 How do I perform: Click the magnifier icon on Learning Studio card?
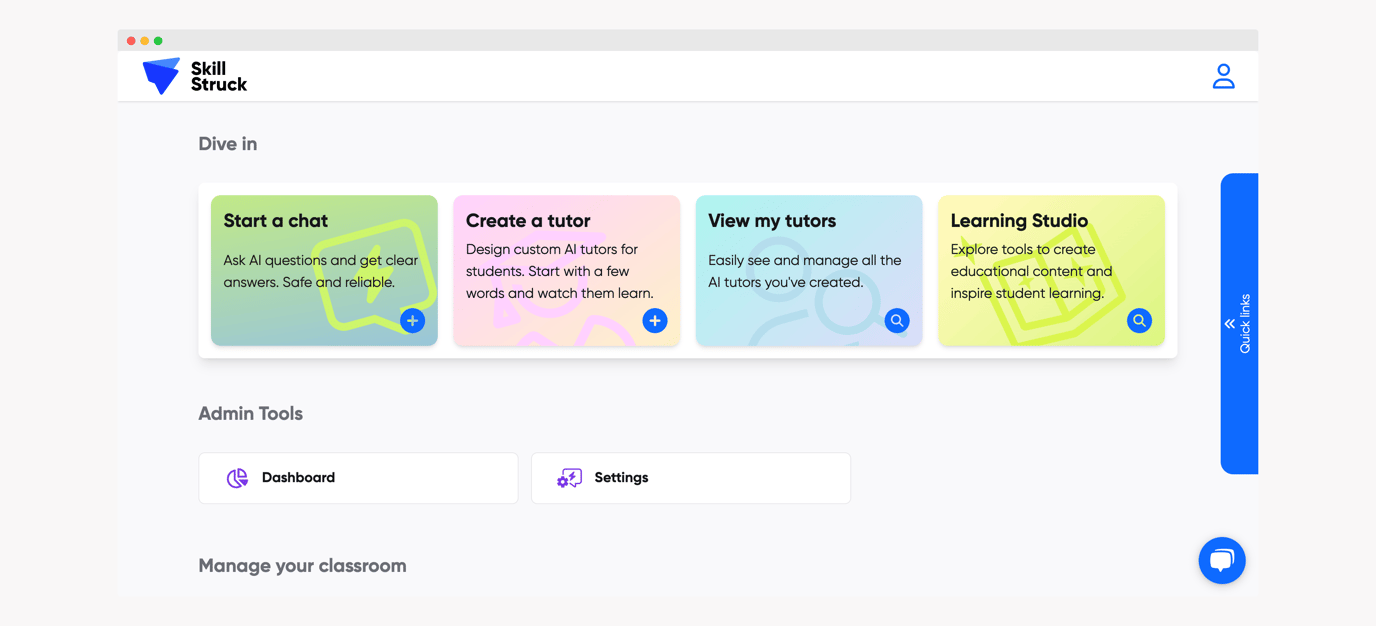pyautogui.click(x=1139, y=320)
